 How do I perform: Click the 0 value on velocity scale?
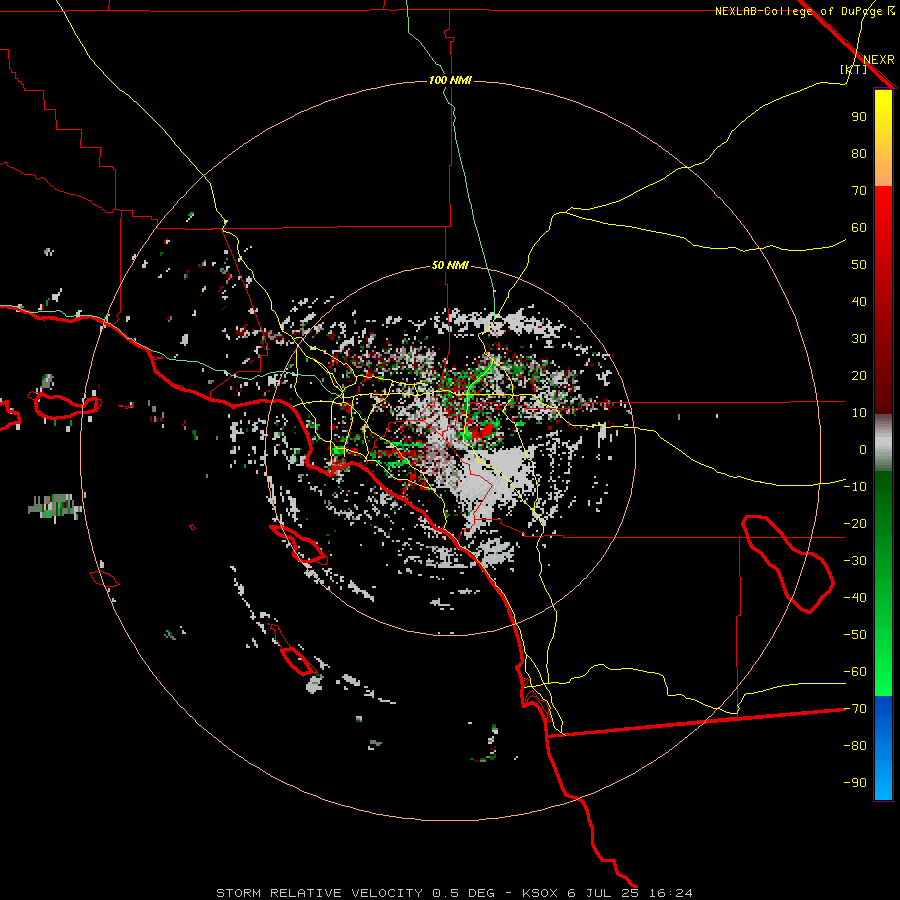pos(863,449)
